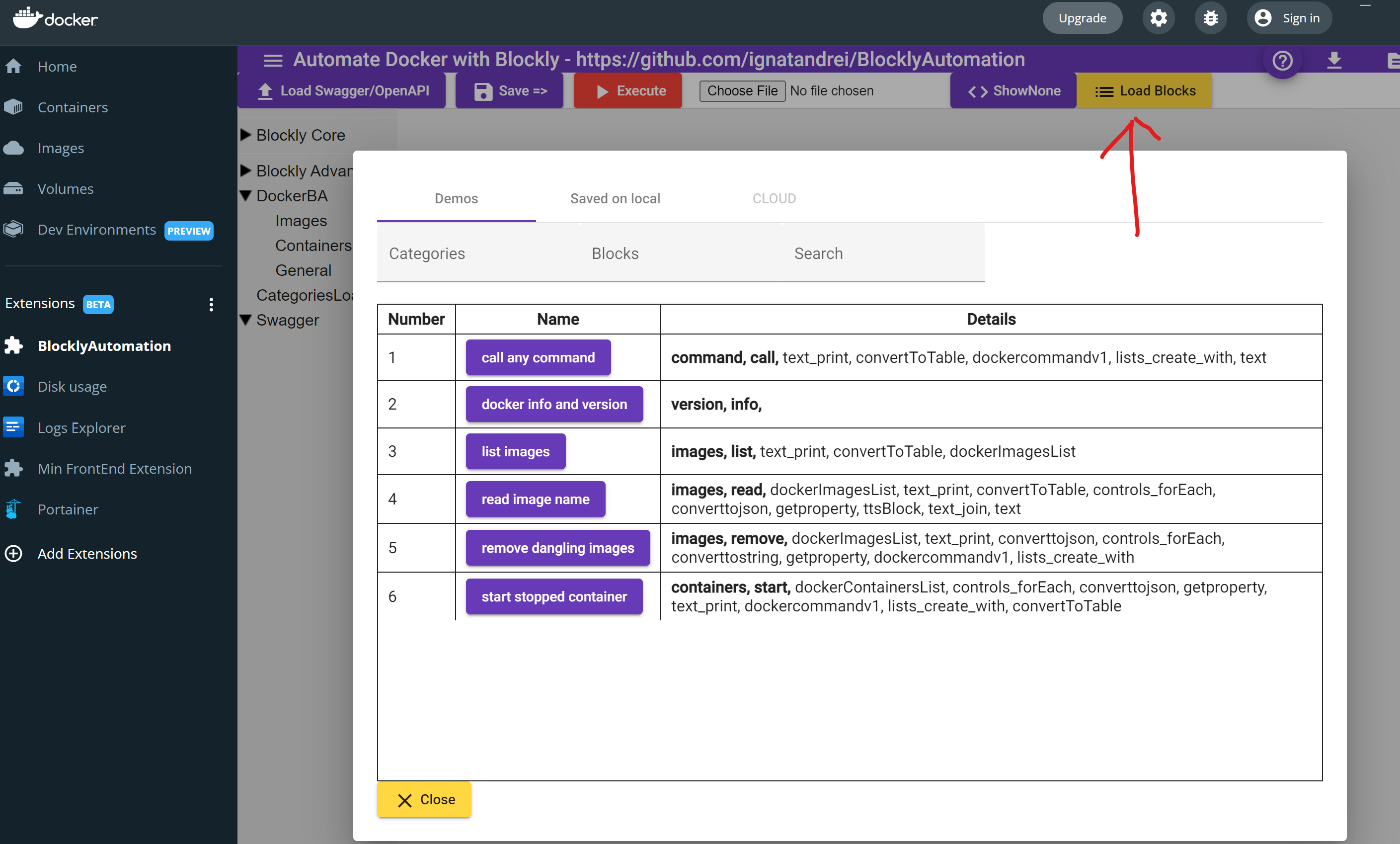Screen dimensions: 1400x844
Task: Click the troubleshoot bug icon
Action: 1210,18
